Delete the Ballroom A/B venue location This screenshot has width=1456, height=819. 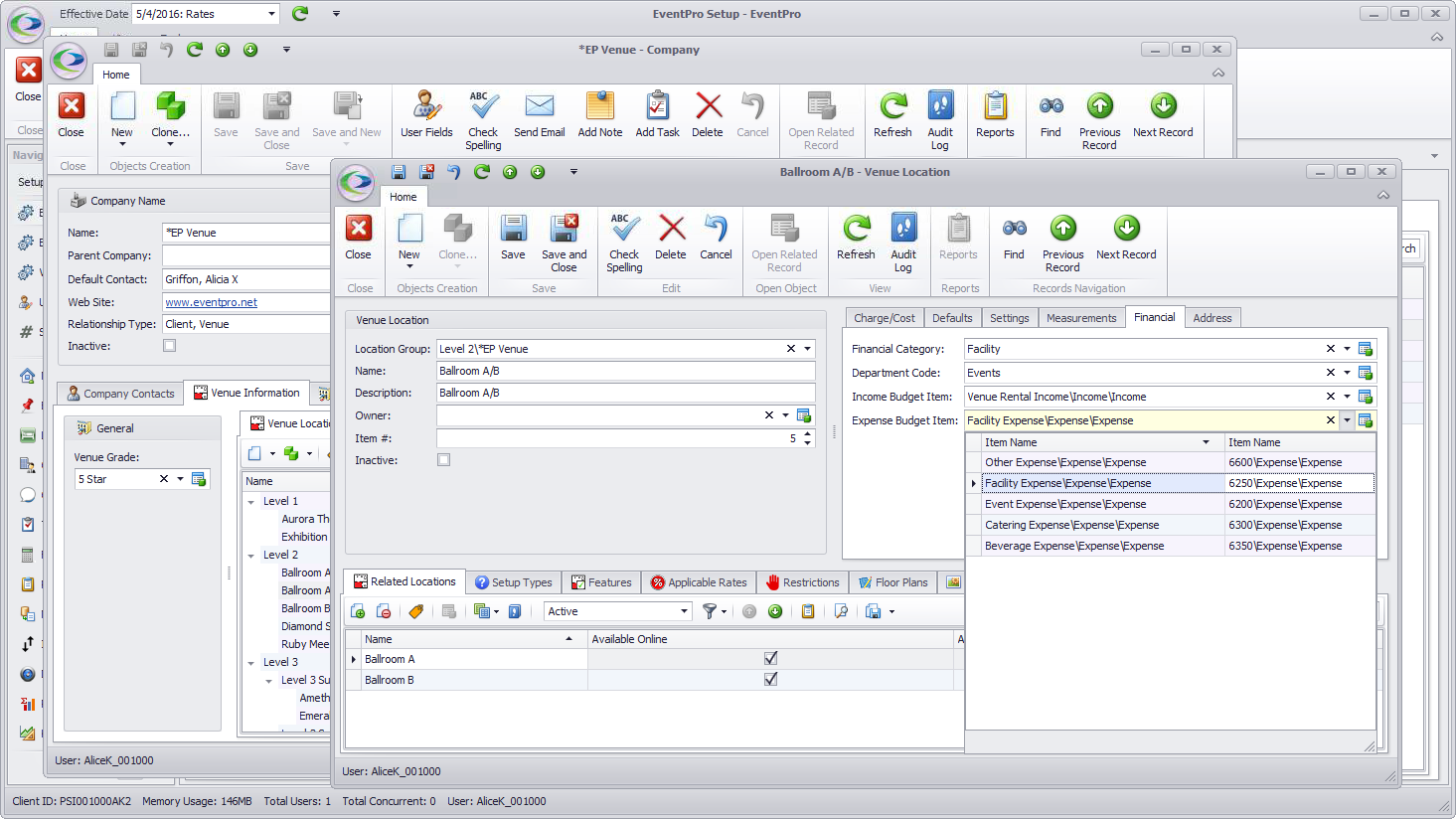pyautogui.click(x=671, y=239)
